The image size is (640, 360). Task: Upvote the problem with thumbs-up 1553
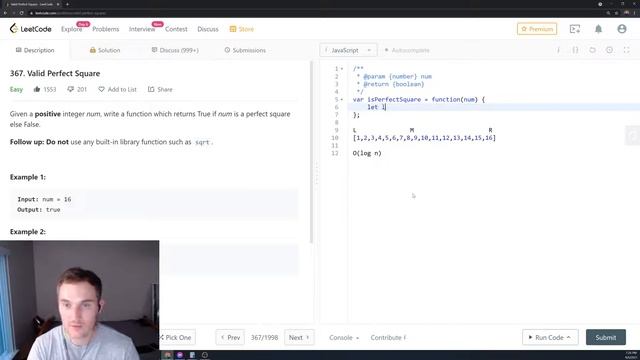[45, 89]
